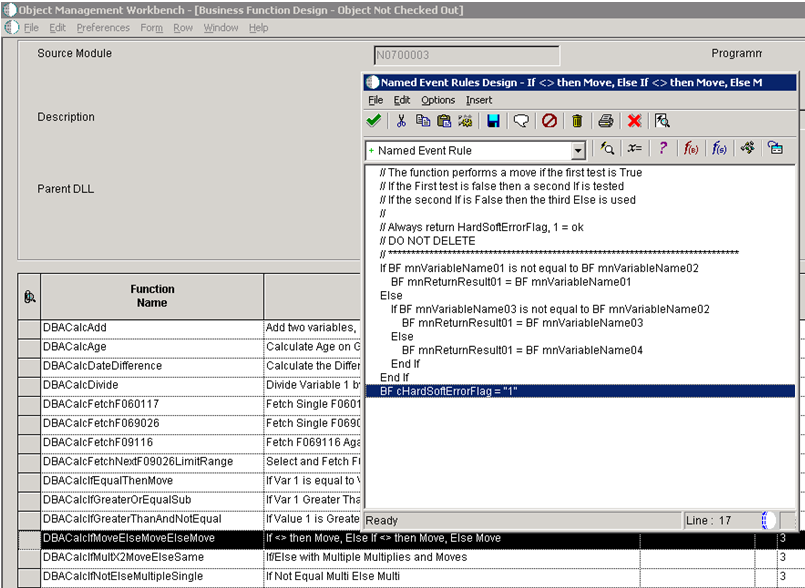Click 'If Not Equal Multi Else Multi' description
The image size is (805, 588).
pyautogui.click(x=333, y=577)
